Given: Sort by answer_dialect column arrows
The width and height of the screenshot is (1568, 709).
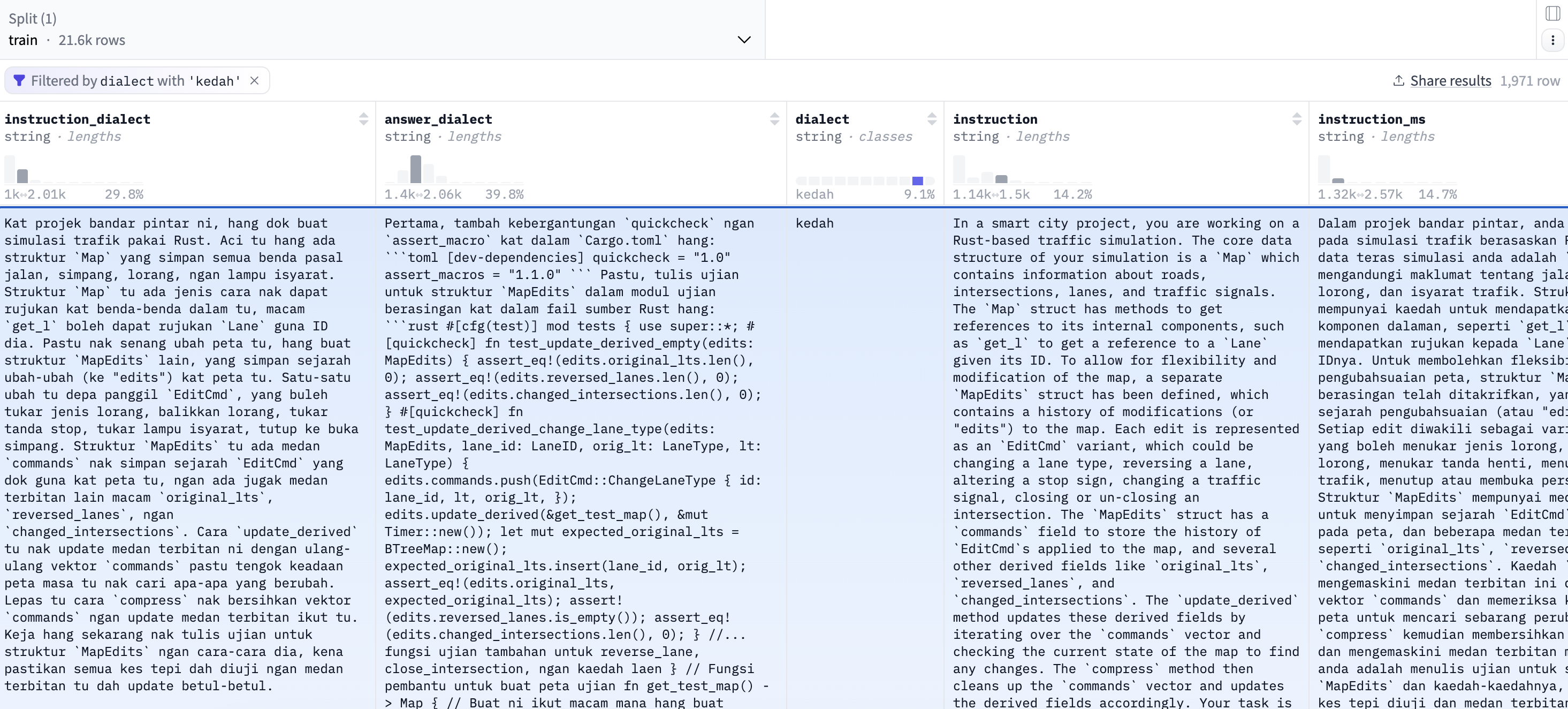Looking at the screenshot, I should 774,119.
